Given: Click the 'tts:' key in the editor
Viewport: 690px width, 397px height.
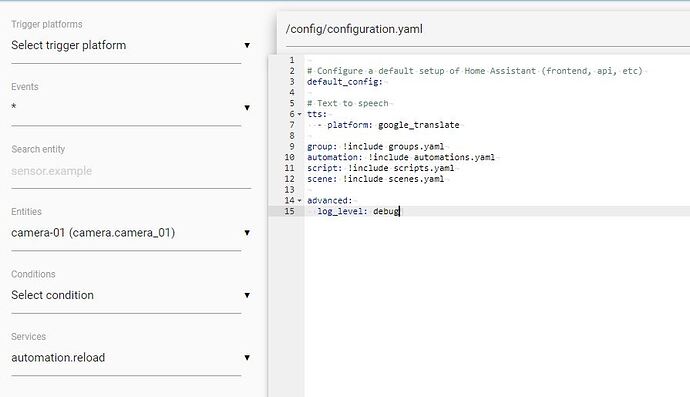Looking at the screenshot, I should 317,114.
